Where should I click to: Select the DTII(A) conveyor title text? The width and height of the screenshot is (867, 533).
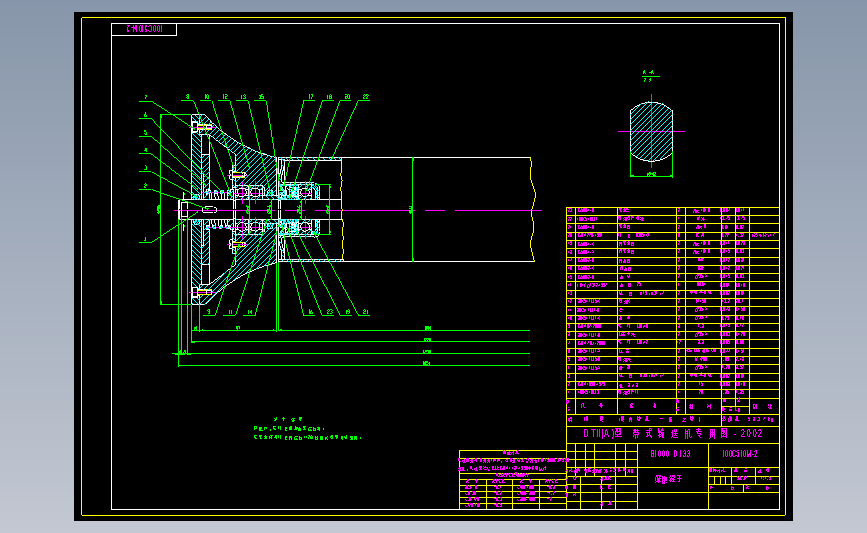(673, 434)
